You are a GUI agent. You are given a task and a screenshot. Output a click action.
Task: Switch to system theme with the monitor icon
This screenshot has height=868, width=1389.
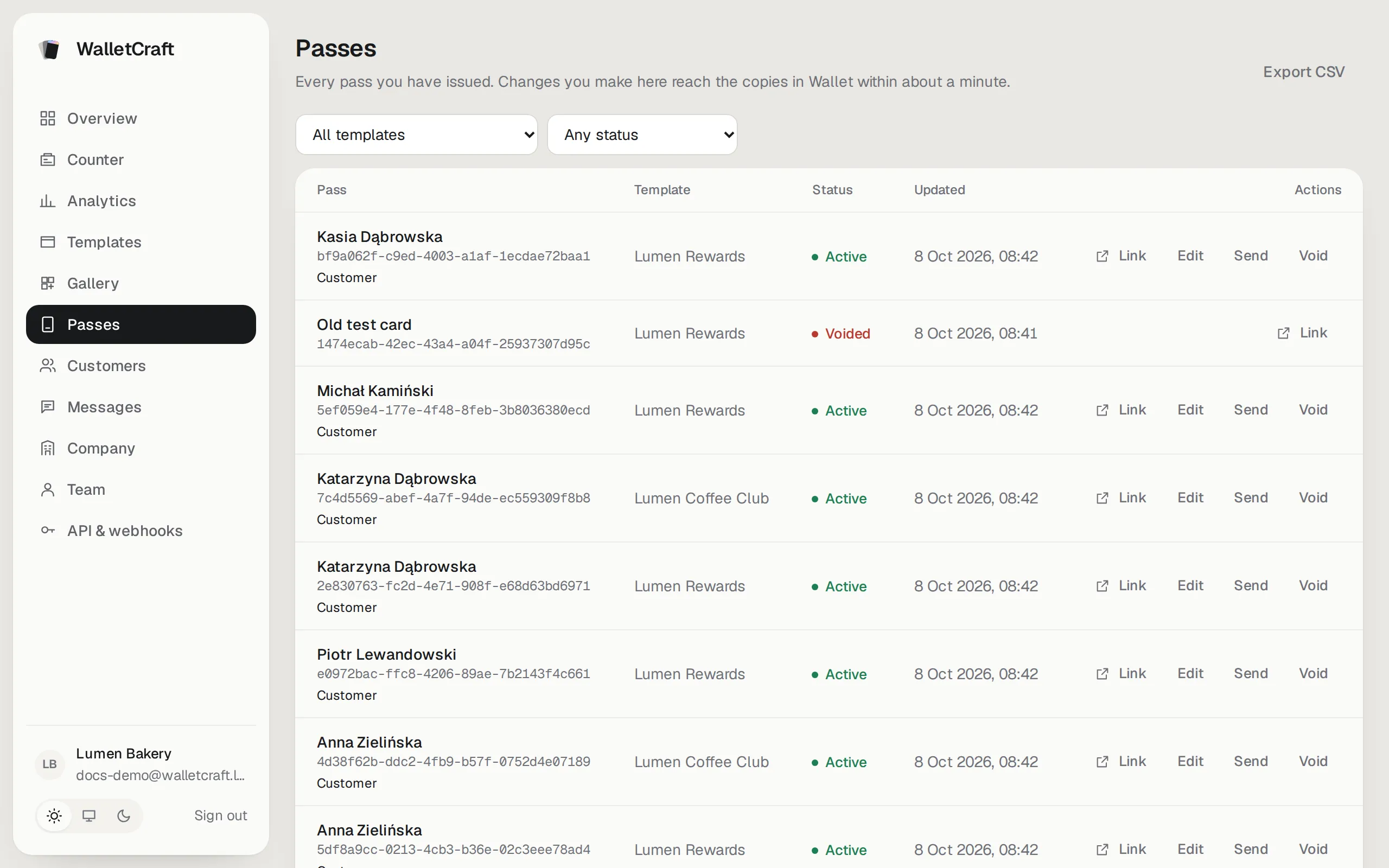(x=89, y=816)
